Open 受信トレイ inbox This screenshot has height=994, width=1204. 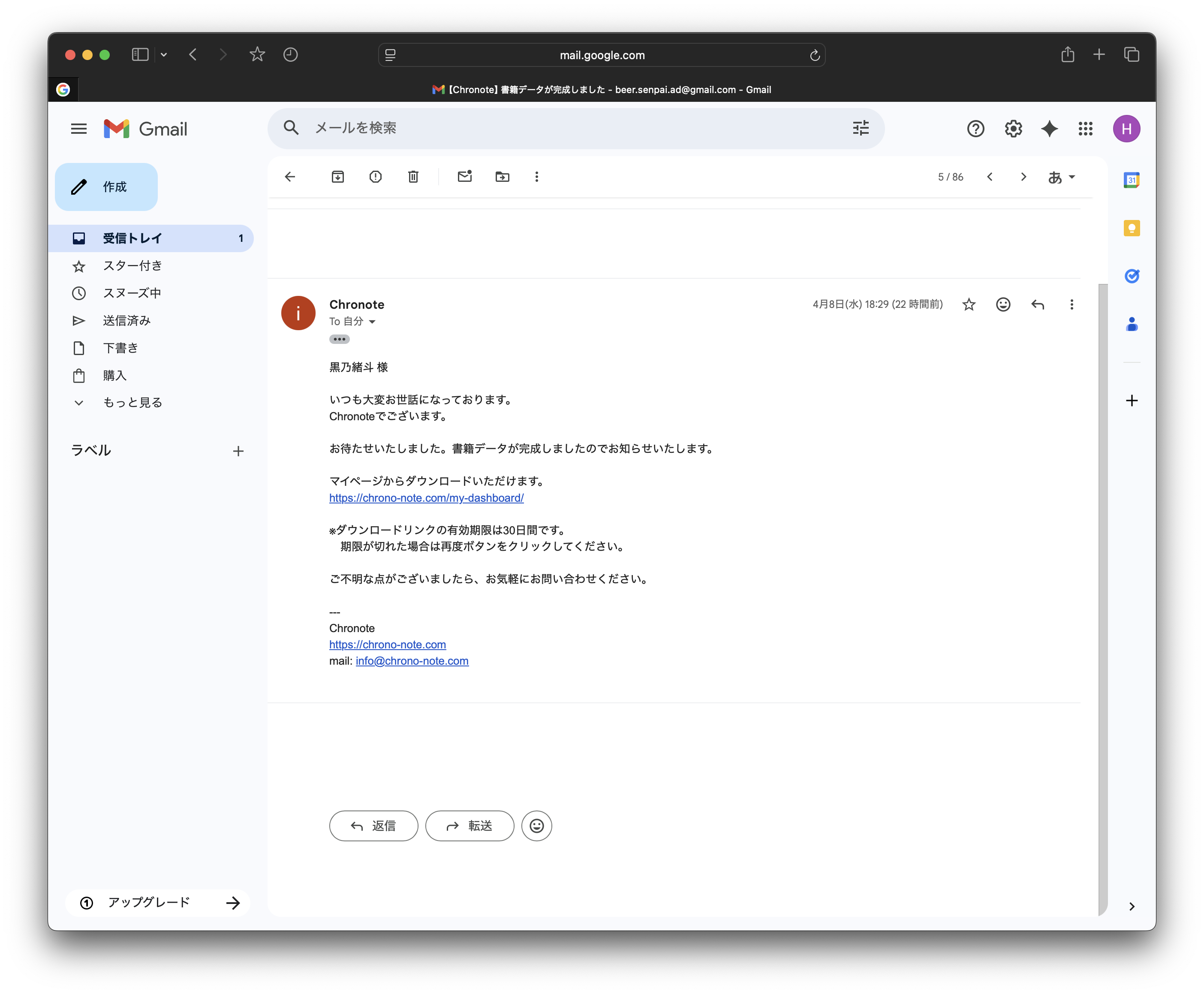click(x=132, y=238)
